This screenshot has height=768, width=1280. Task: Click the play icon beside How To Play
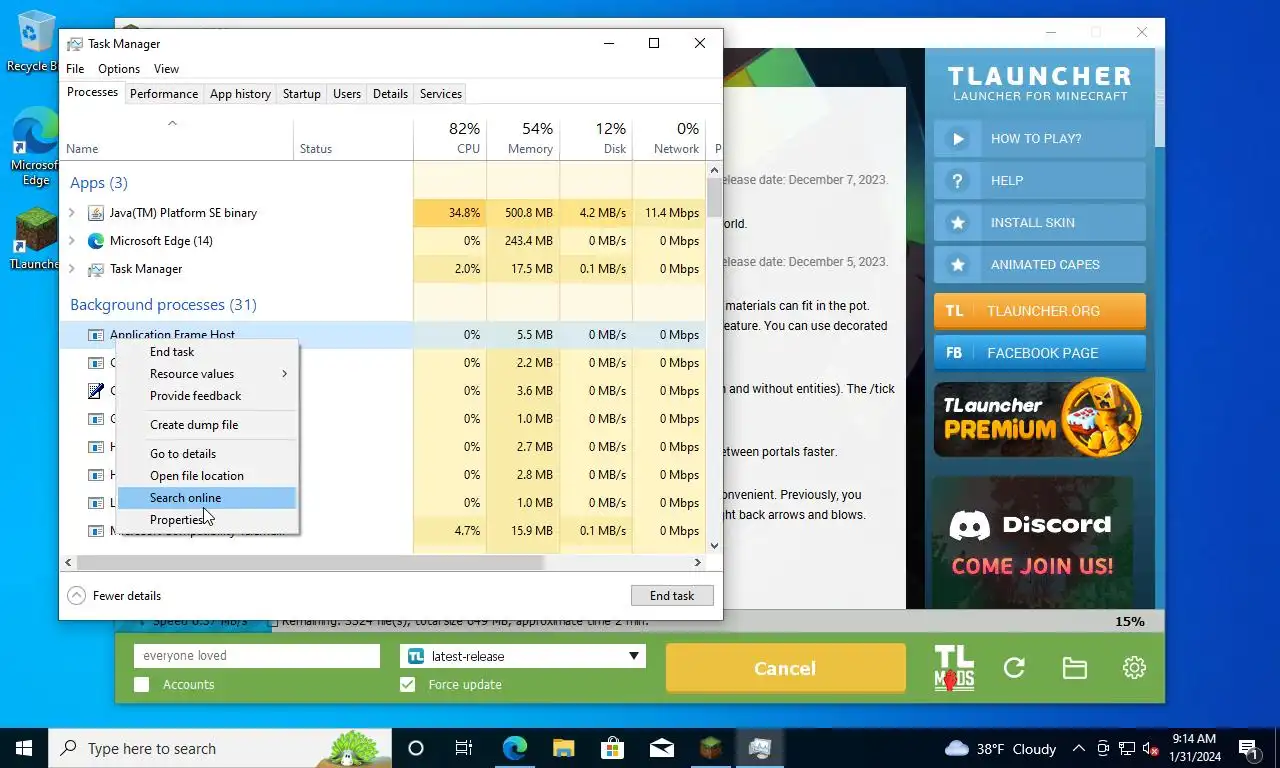958,139
